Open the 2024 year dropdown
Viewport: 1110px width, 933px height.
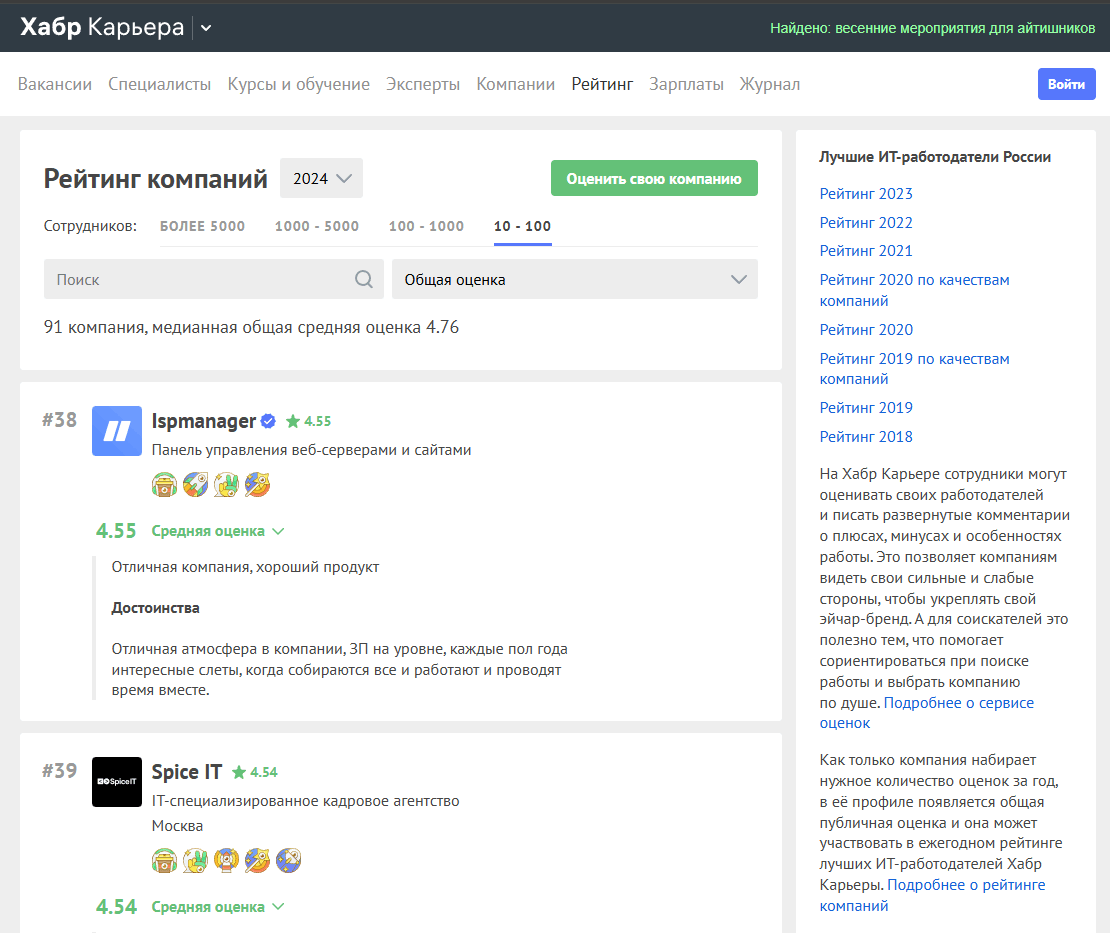point(321,179)
